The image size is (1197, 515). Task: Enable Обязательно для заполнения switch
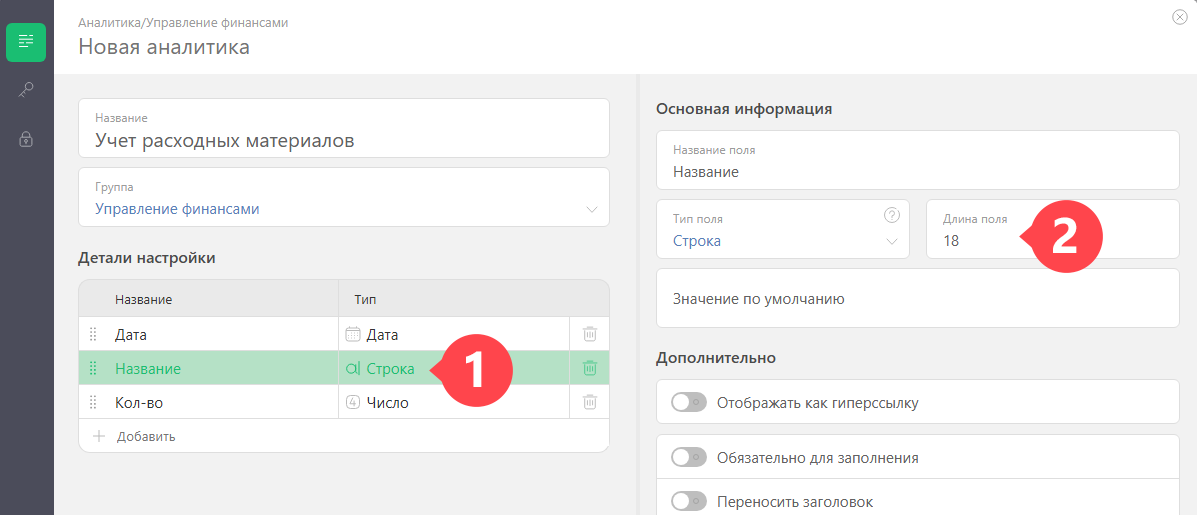pyautogui.click(x=689, y=458)
